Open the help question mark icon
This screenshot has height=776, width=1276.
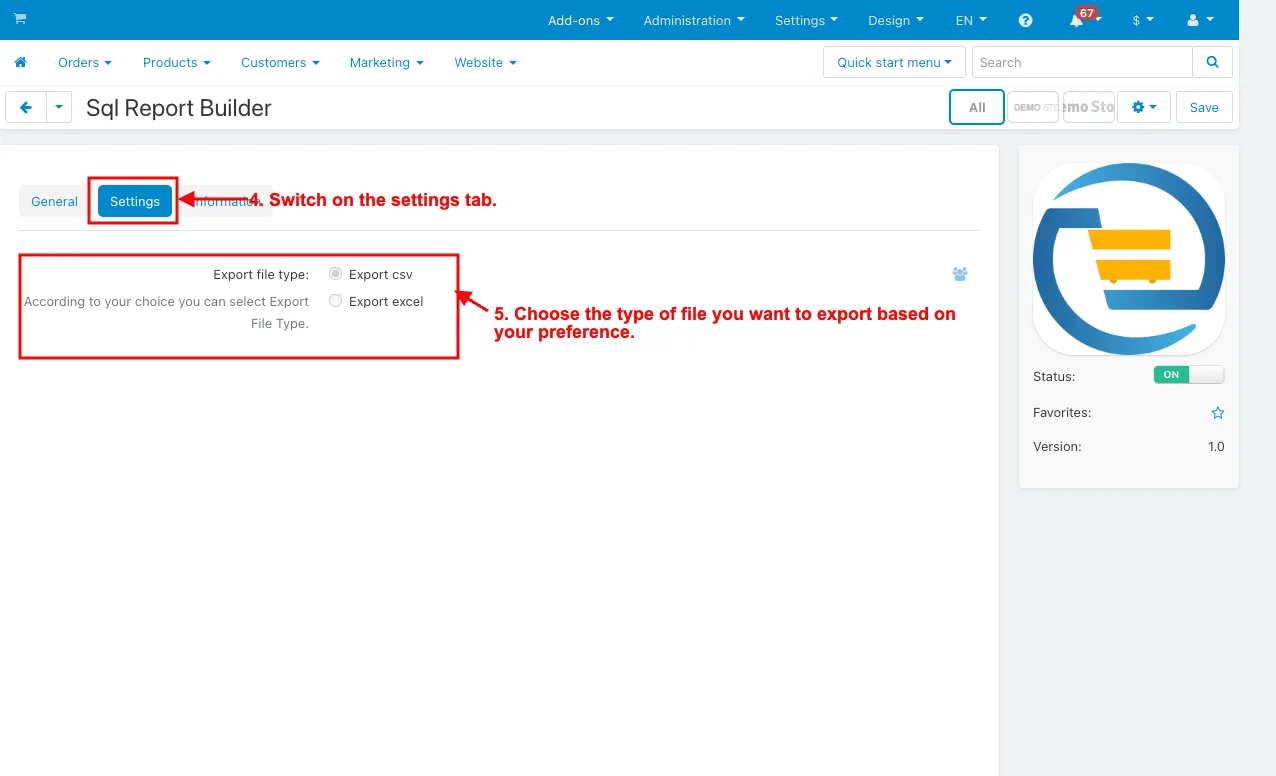click(x=1025, y=20)
